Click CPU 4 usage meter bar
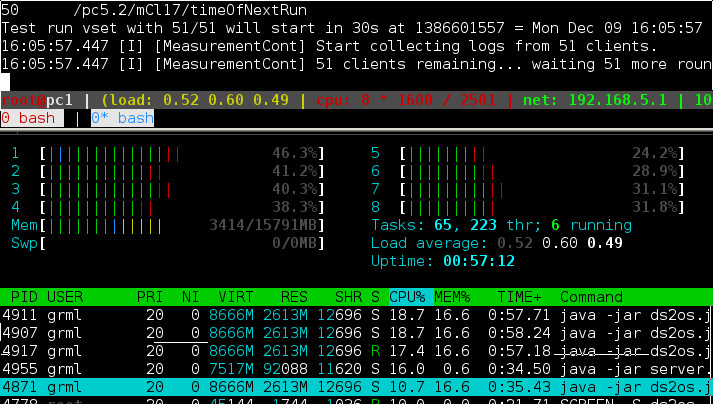Viewport: 713px width, 404px height. click(x=182, y=207)
